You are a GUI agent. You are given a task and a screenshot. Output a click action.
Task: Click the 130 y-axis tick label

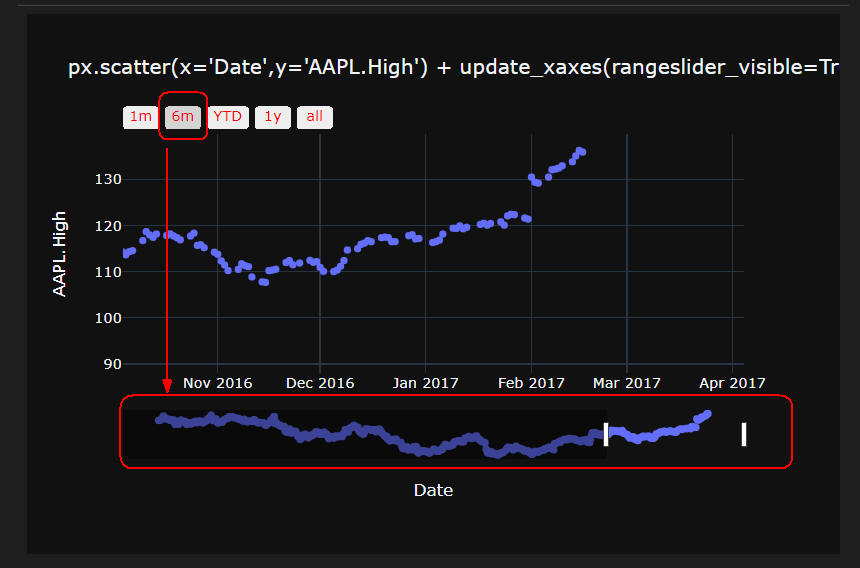coord(108,179)
